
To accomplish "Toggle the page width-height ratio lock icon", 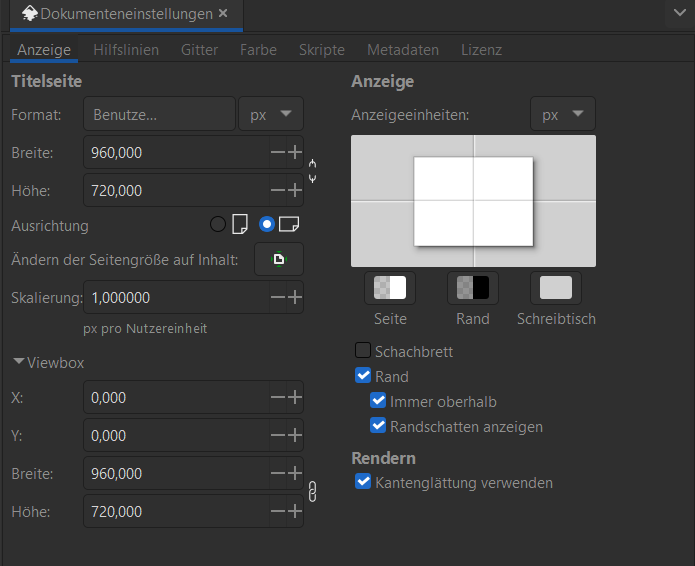I will coord(312,171).
